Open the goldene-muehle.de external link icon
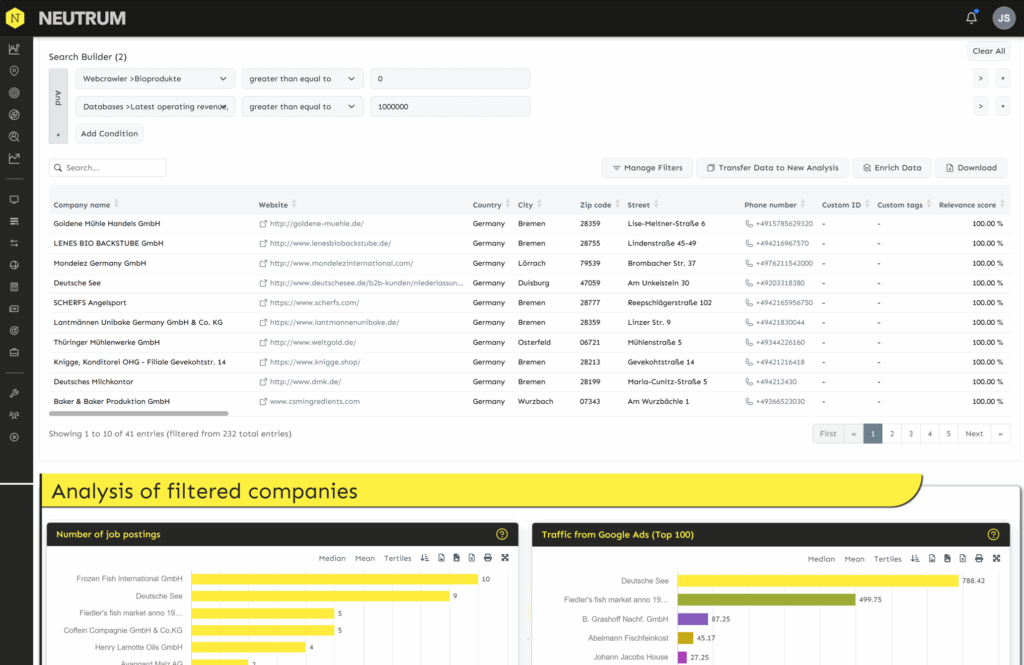The height and width of the screenshot is (665, 1024). click(x=263, y=223)
